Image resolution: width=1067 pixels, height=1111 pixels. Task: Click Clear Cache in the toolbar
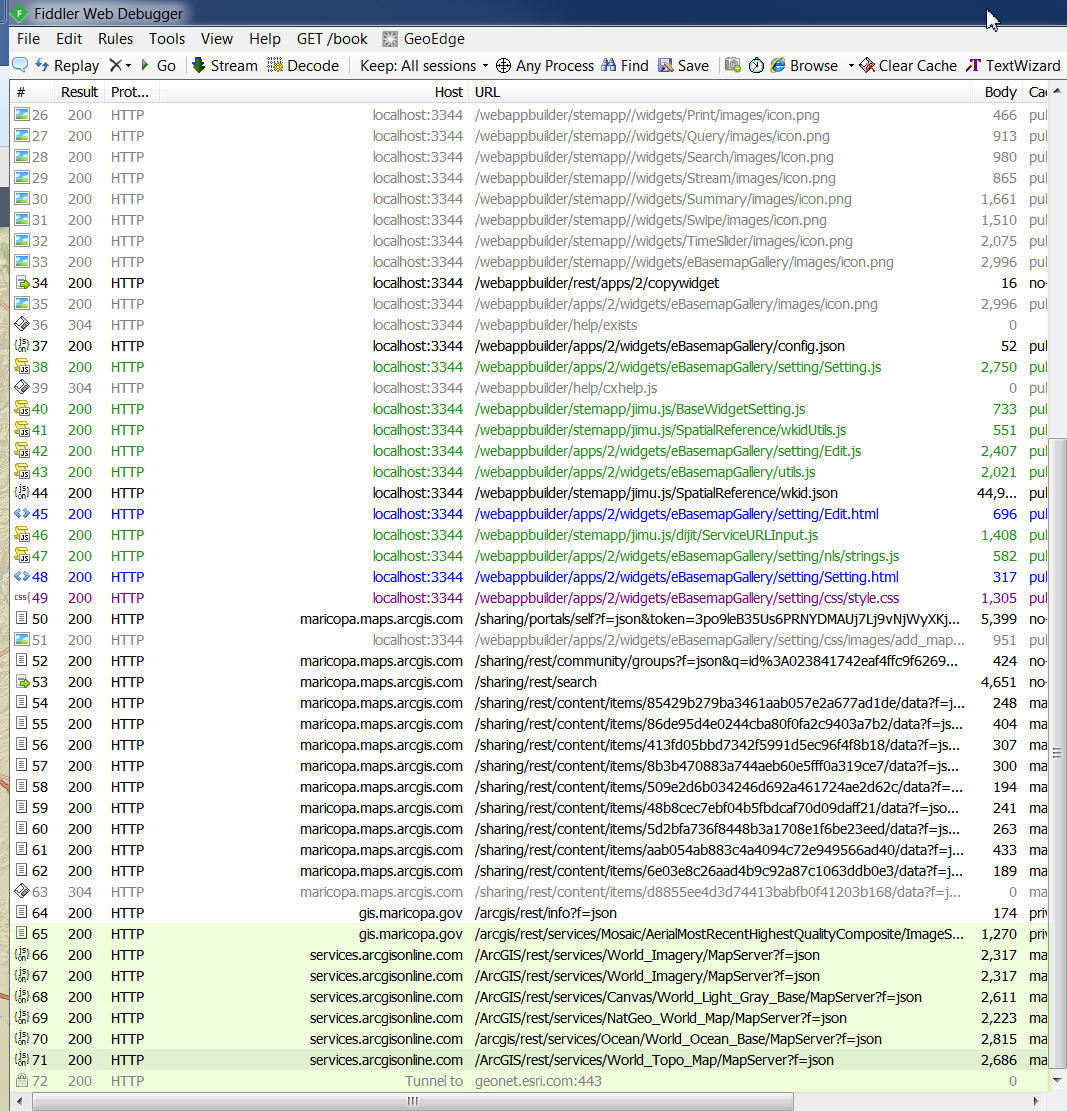(x=908, y=65)
